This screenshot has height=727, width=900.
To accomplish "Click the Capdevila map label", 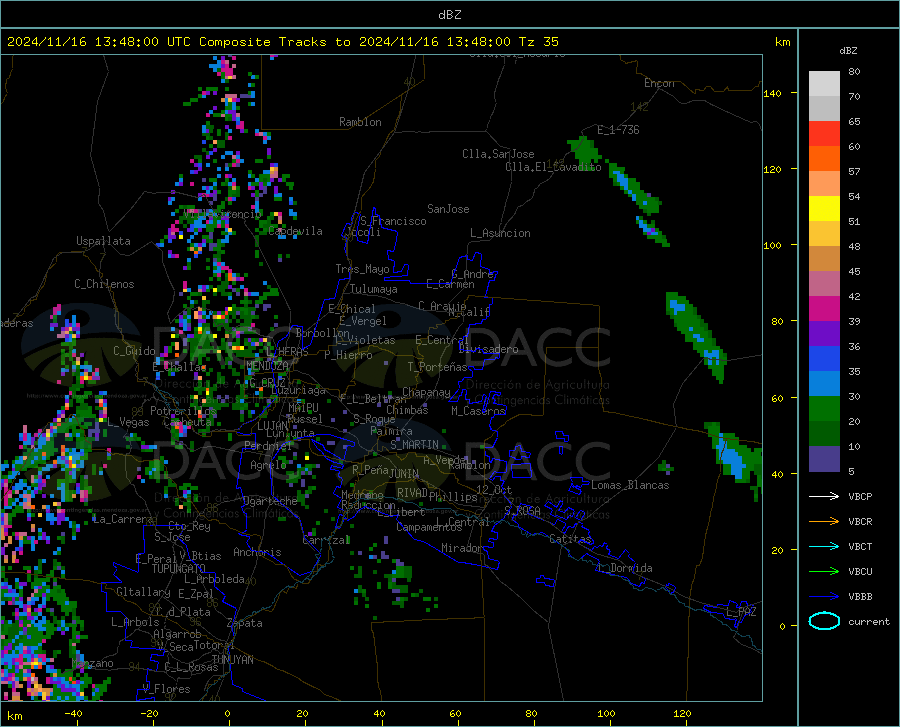I will (x=295, y=231).
